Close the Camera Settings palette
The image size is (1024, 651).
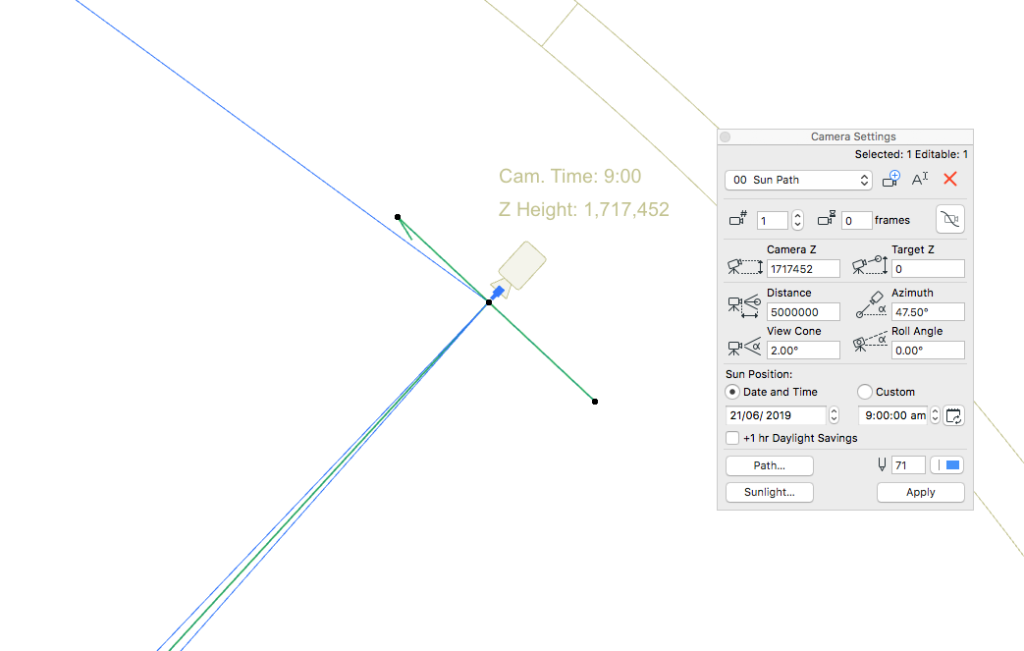coord(725,136)
